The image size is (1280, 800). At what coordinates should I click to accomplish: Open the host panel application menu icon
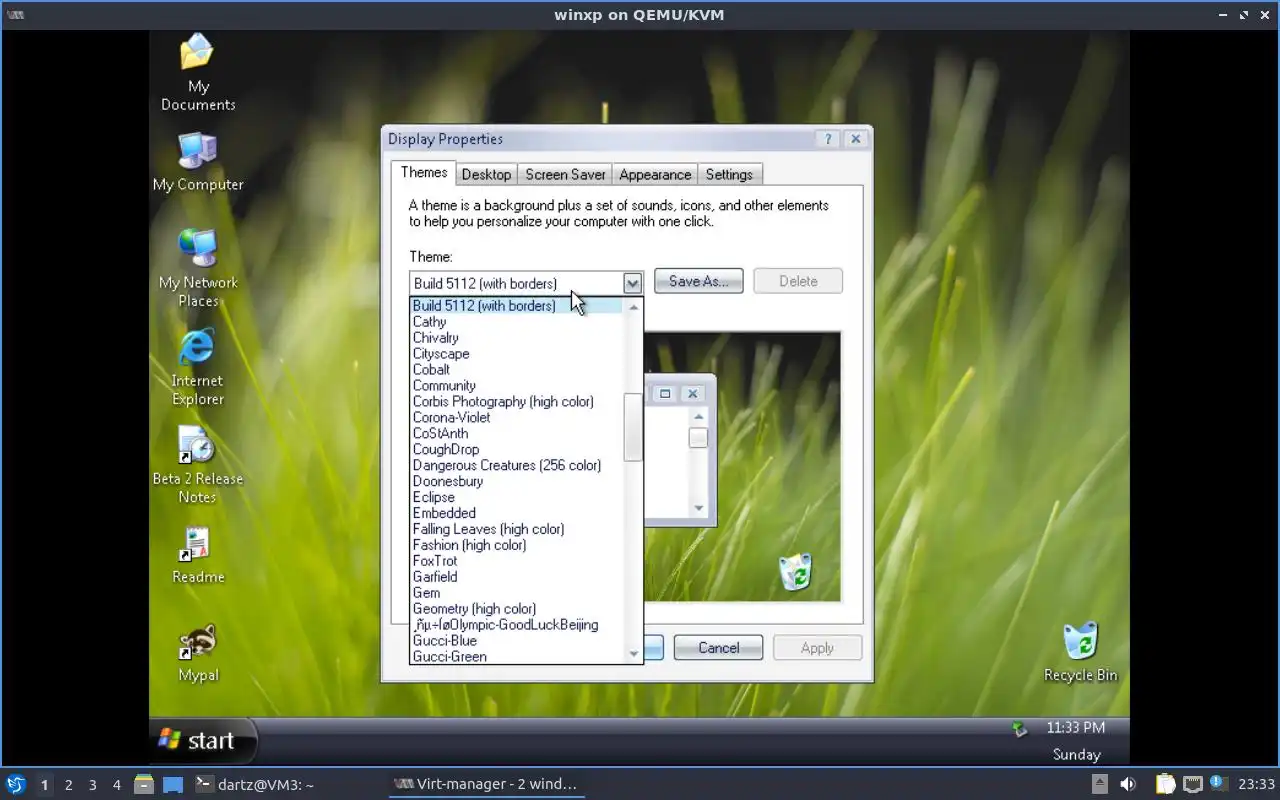(x=15, y=784)
